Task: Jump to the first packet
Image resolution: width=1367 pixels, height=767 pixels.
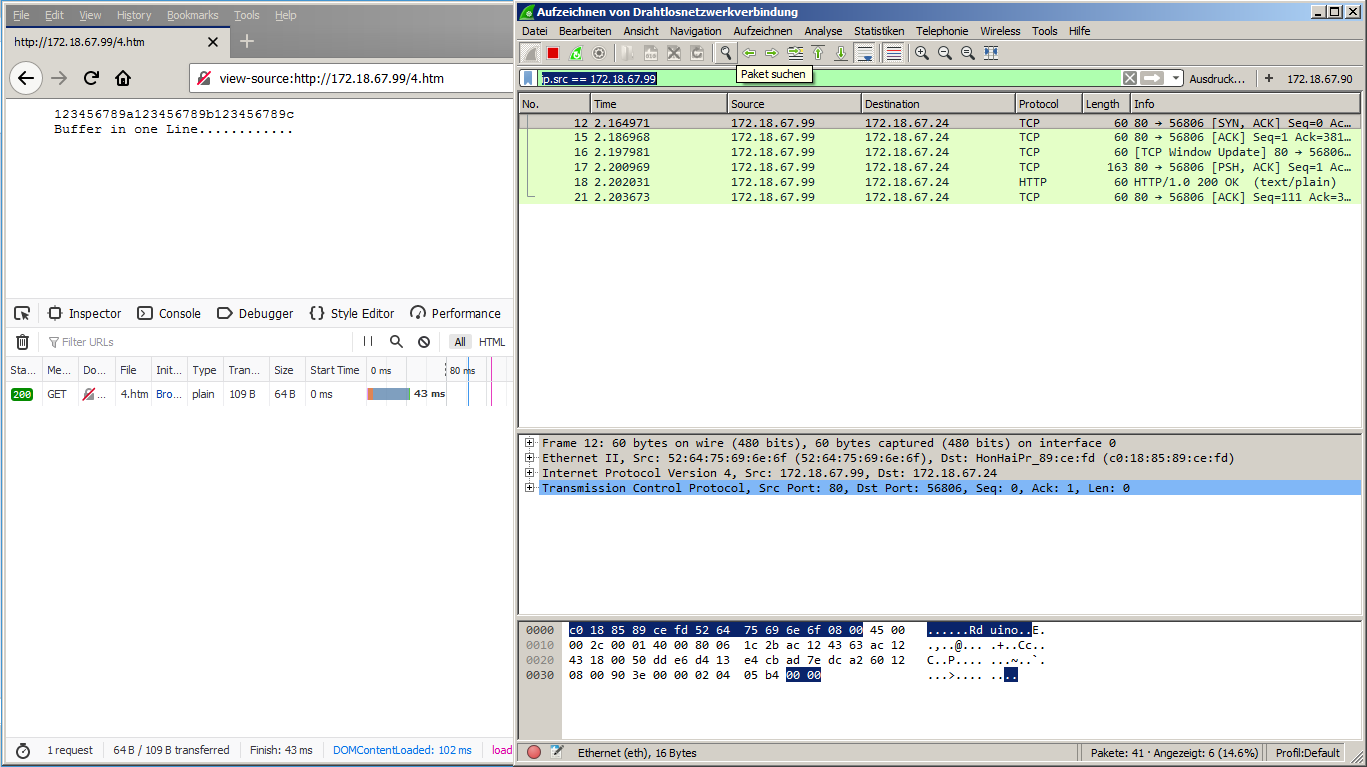Action: [x=818, y=53]
